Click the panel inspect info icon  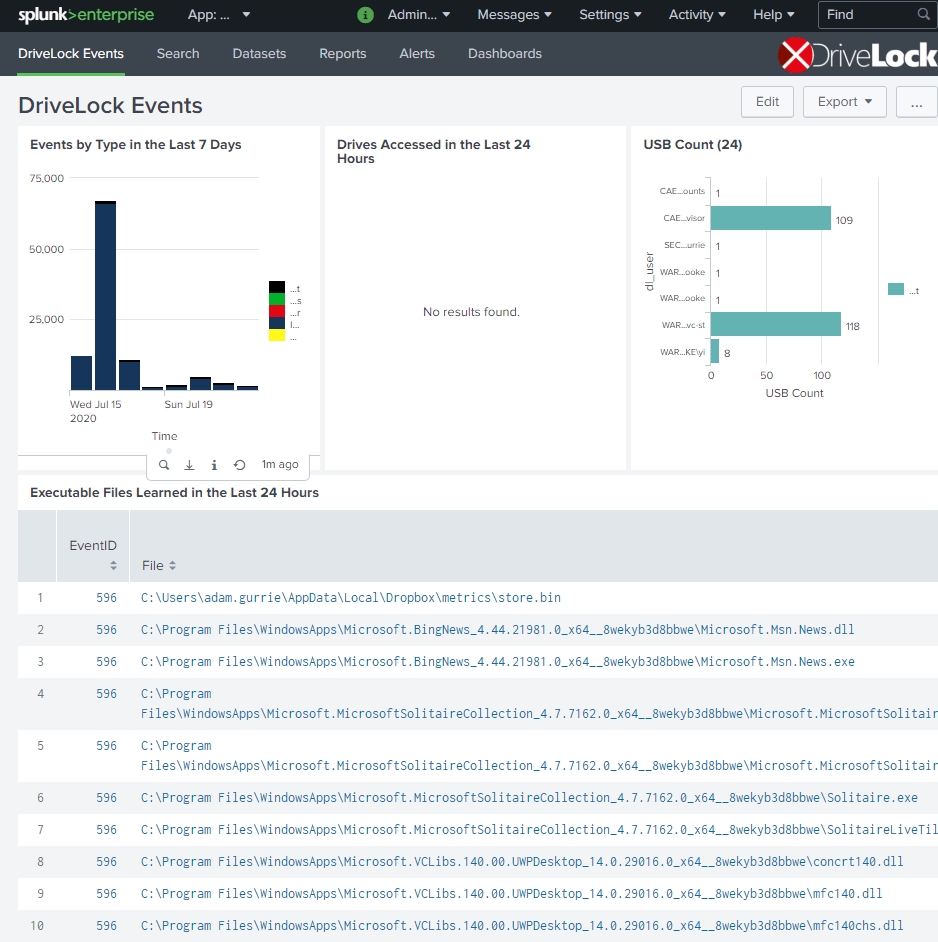214,465
